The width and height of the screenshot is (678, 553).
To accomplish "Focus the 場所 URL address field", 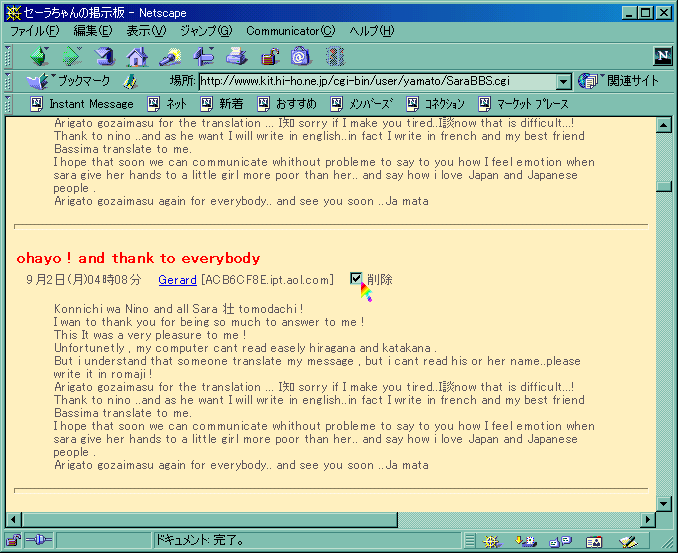I will point(377,81).
